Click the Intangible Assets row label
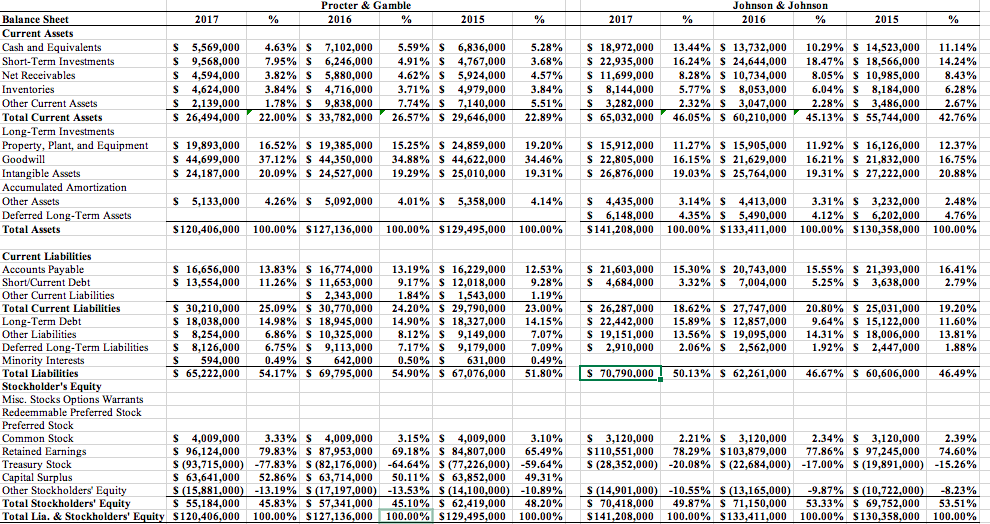The image size is (990, 524). click(41, 173)
